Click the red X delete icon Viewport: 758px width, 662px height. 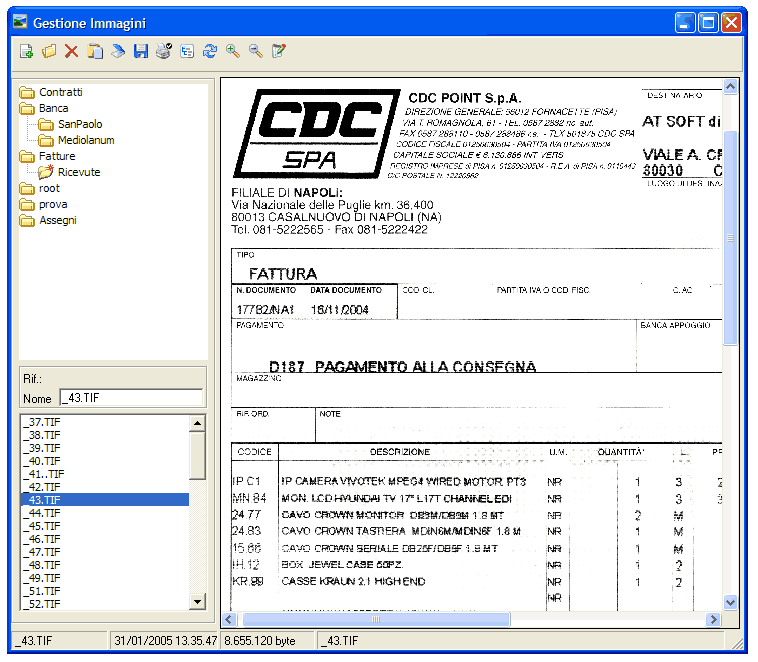(71, 51)
